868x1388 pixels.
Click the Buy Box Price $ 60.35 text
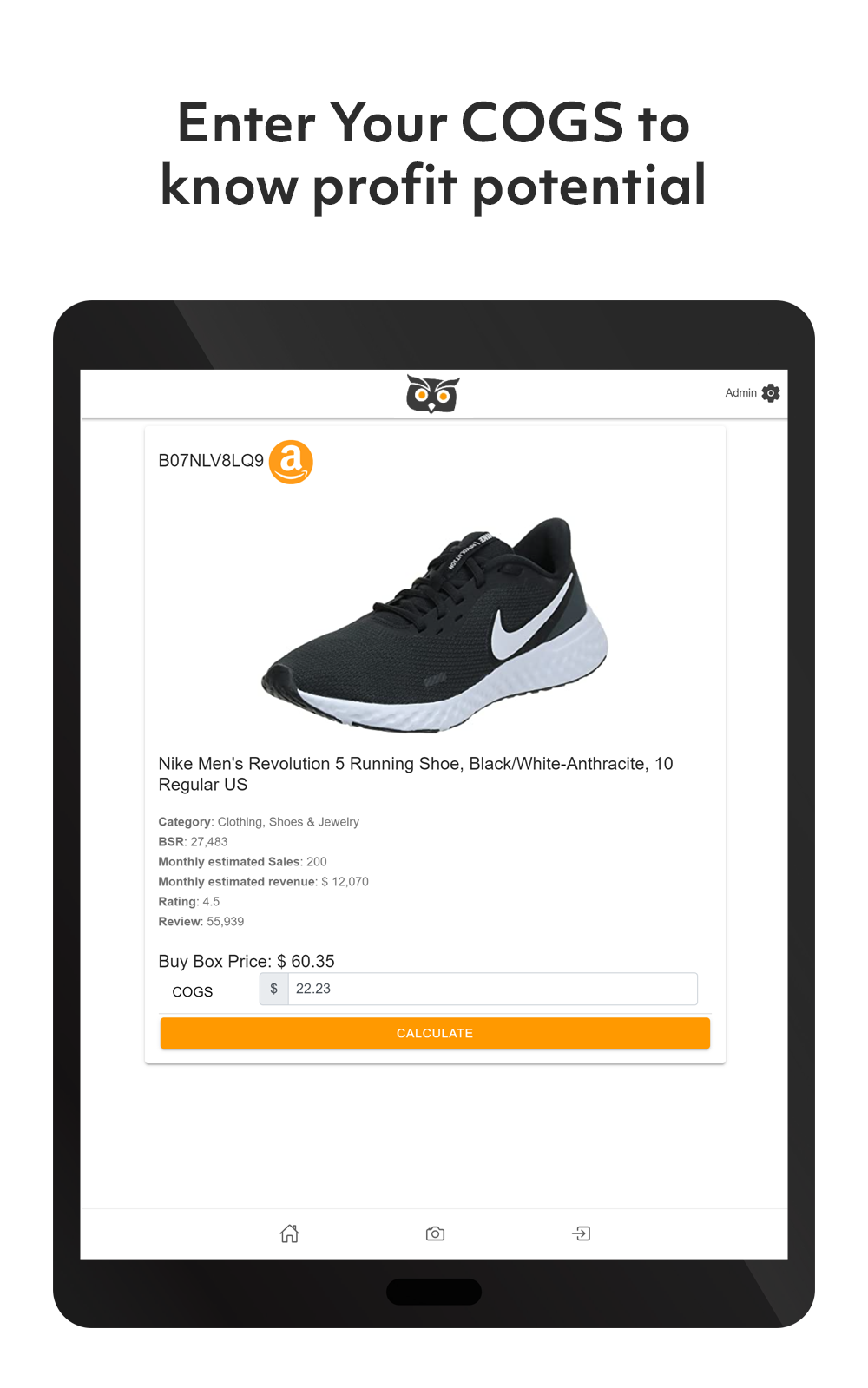[x=247, y=961]
